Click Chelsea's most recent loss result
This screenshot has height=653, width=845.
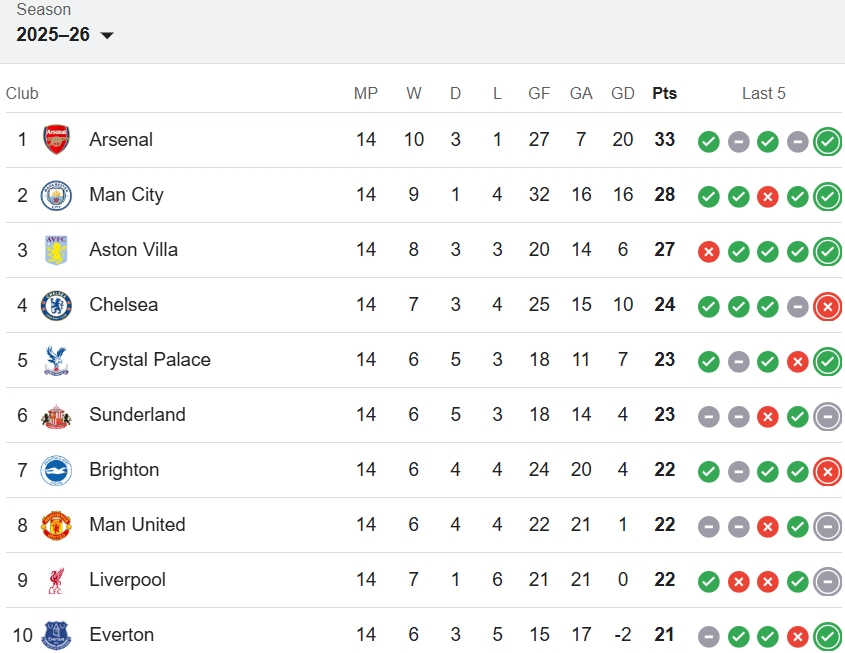point(827,306)
